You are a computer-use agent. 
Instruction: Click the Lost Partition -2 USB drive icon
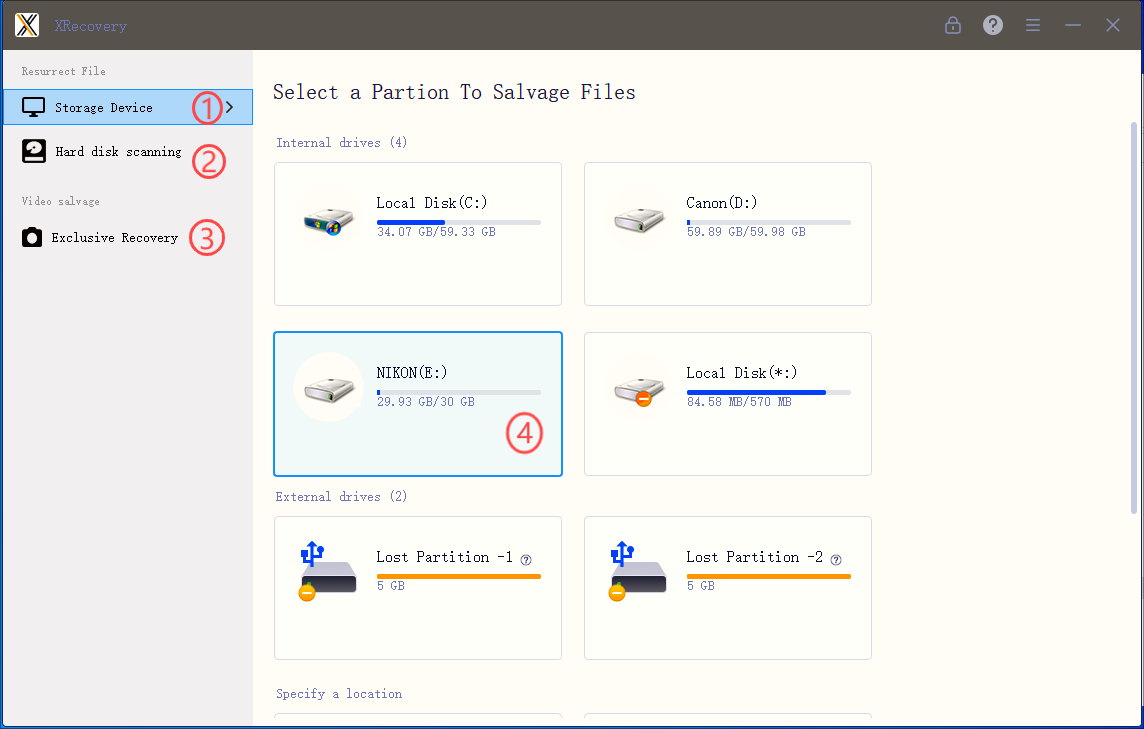click(x=638, y=571)
